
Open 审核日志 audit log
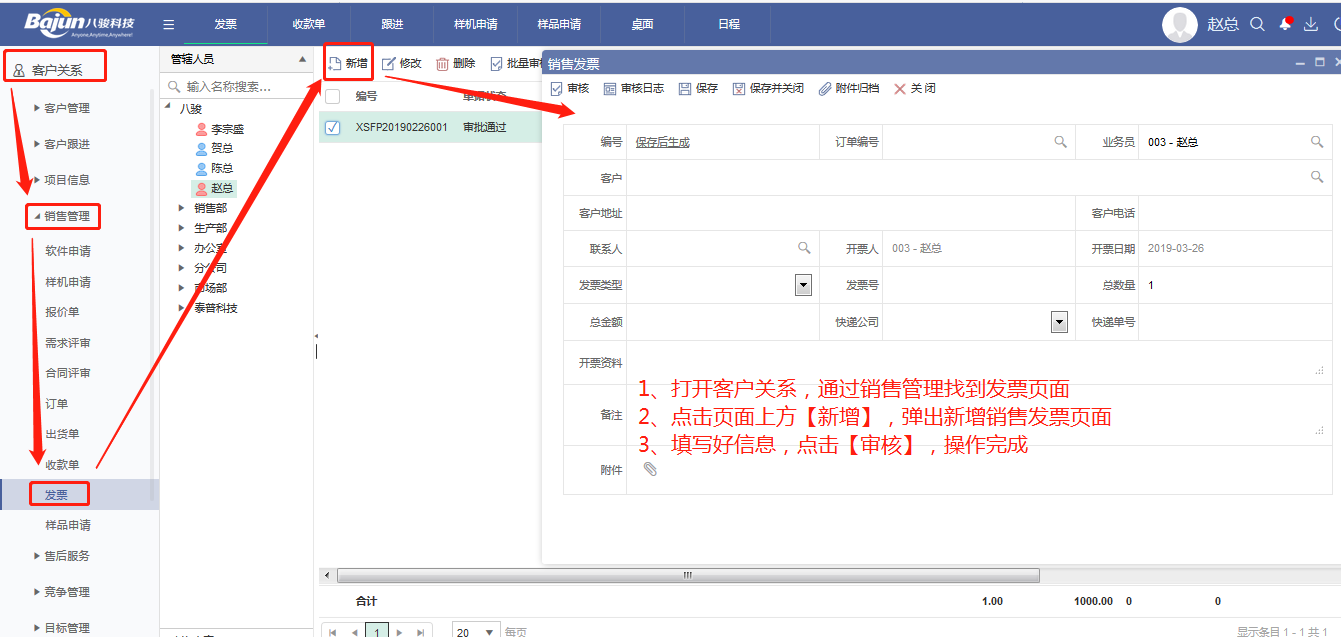point(633,89)
